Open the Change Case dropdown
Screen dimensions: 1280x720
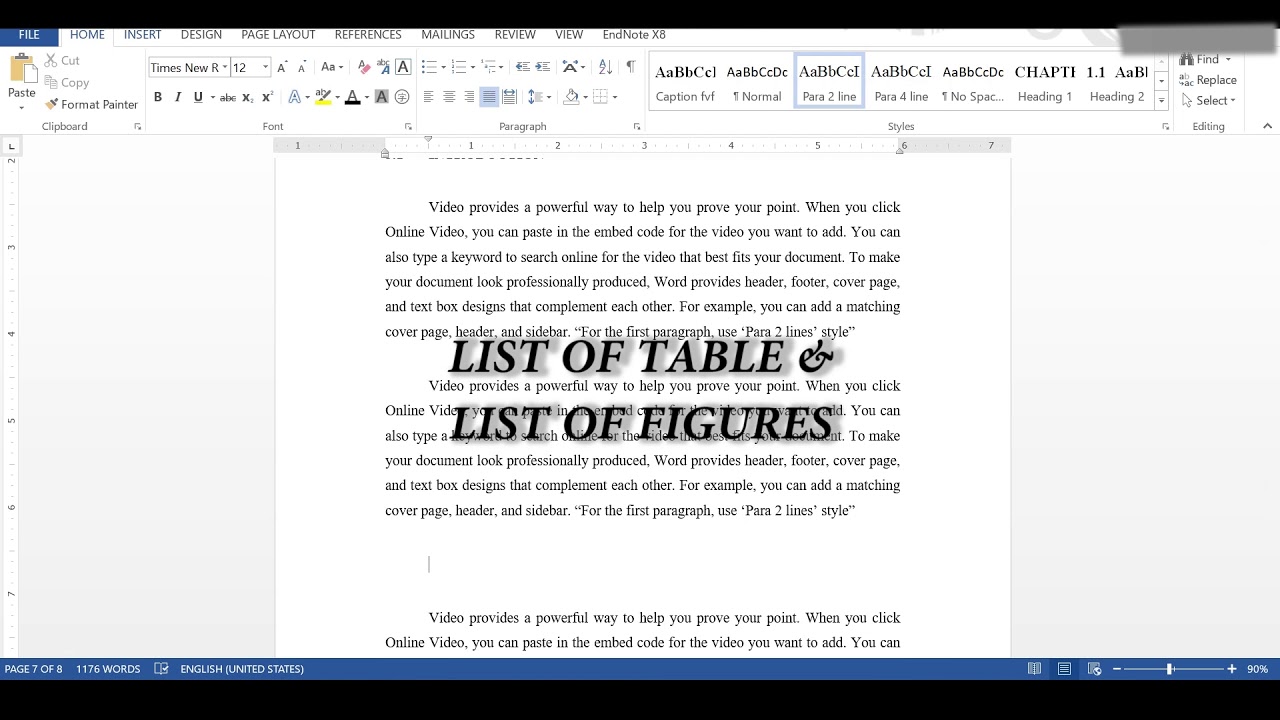pyautogui.click(x=331, y=67)
